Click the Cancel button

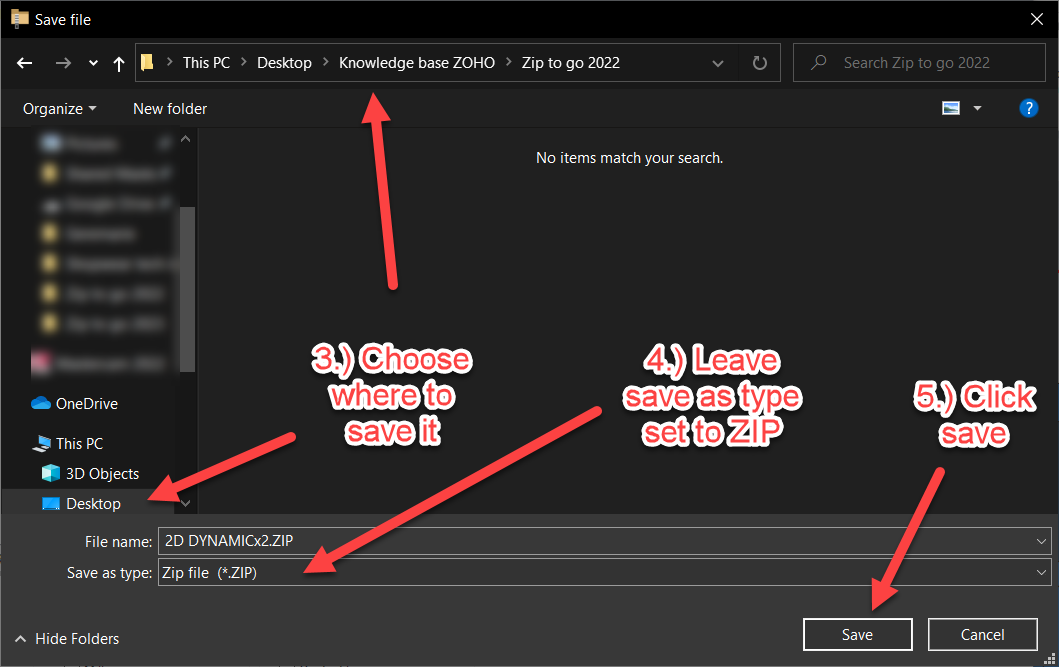coord(983,635)
